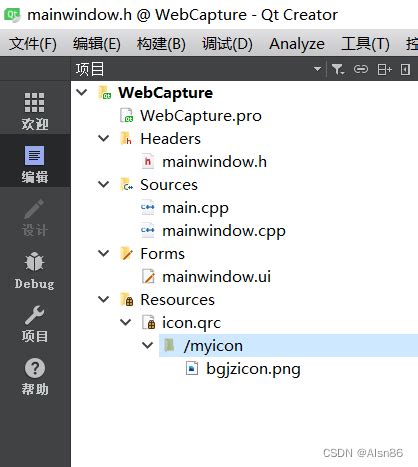Screen dimensions: 418x467
Task: Collapse the WebCapture project node
Action: click(x=82, y=92)
